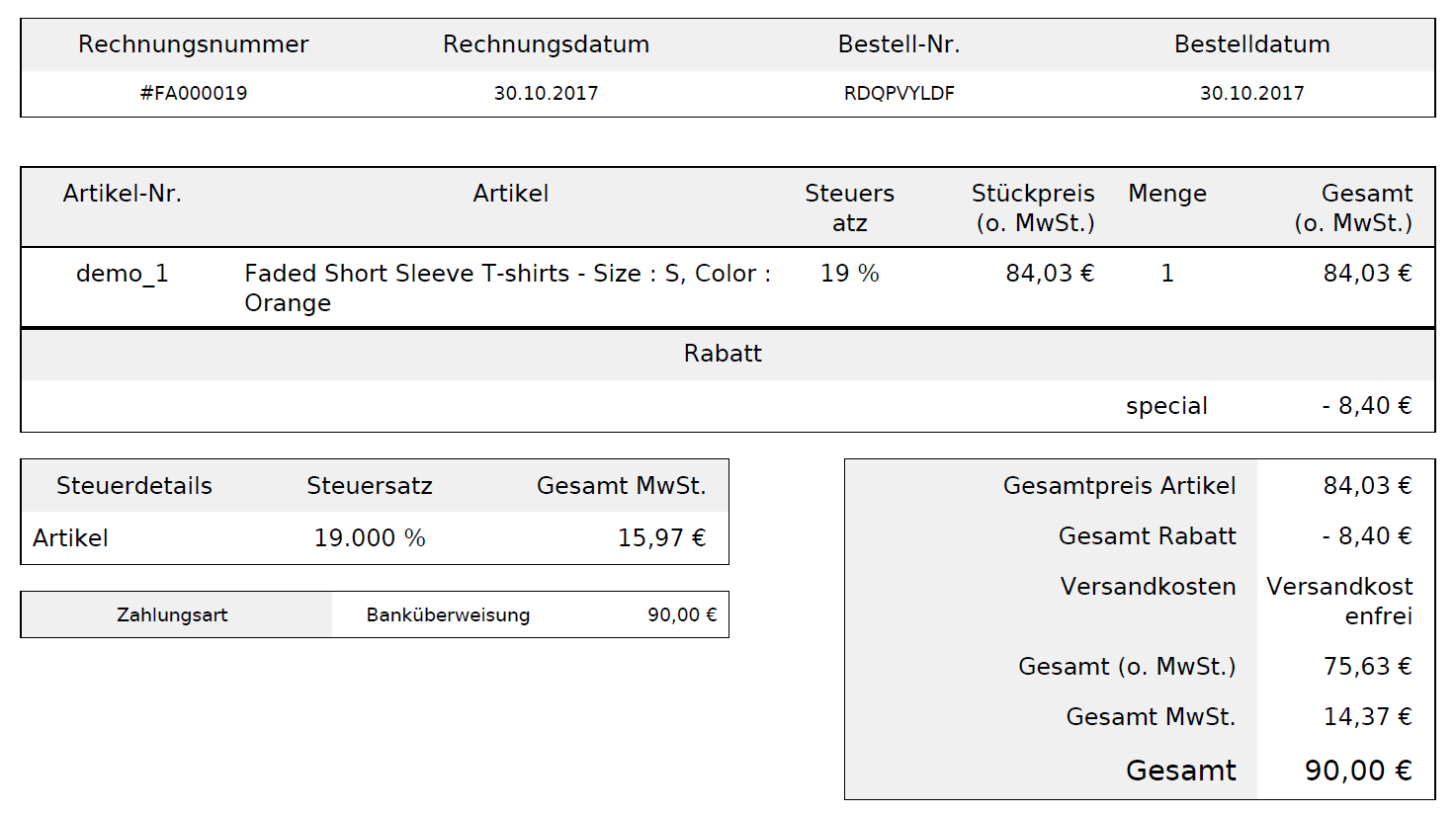Click the order reference RDQPVYLDF
Screen dimensions: 1456x815
click(899, 93)
